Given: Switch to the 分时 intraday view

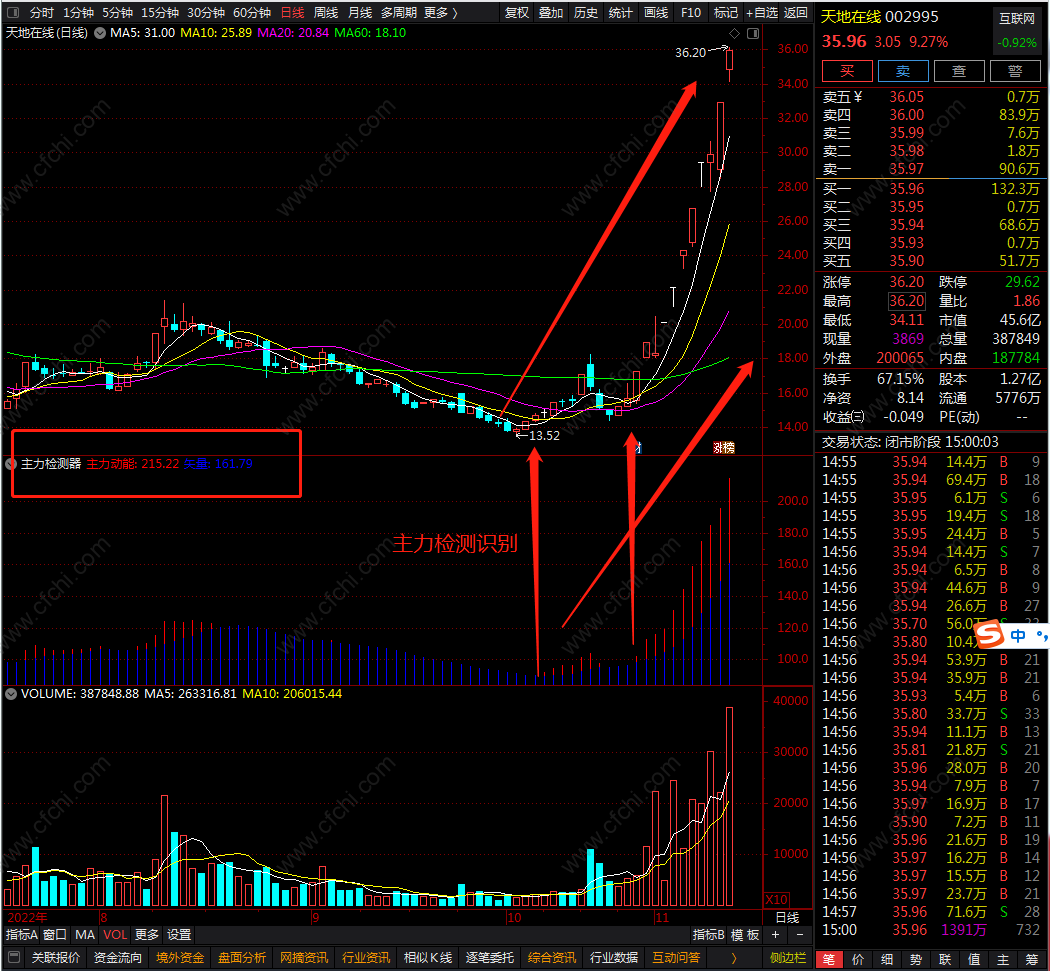Looking at the screenshot, I should click(42, 12).
